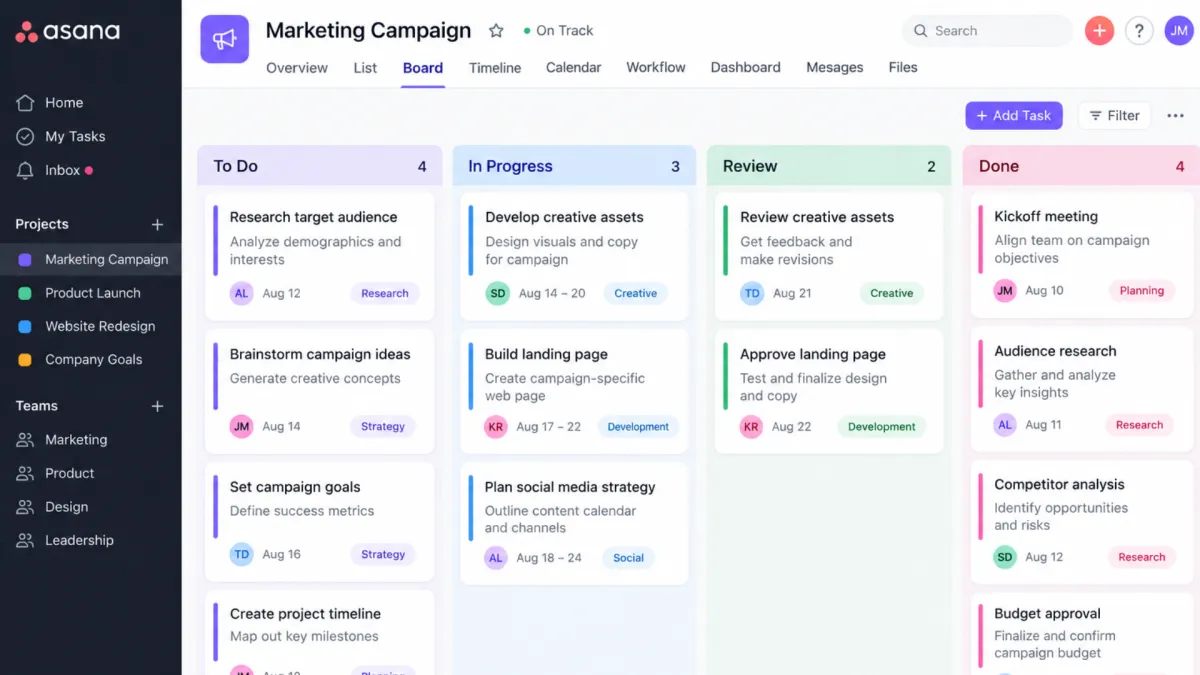Screen dimensions: 1200x675
Task: Click JM avatar on Kickoff meeting card
Action: click(1005, 290)
